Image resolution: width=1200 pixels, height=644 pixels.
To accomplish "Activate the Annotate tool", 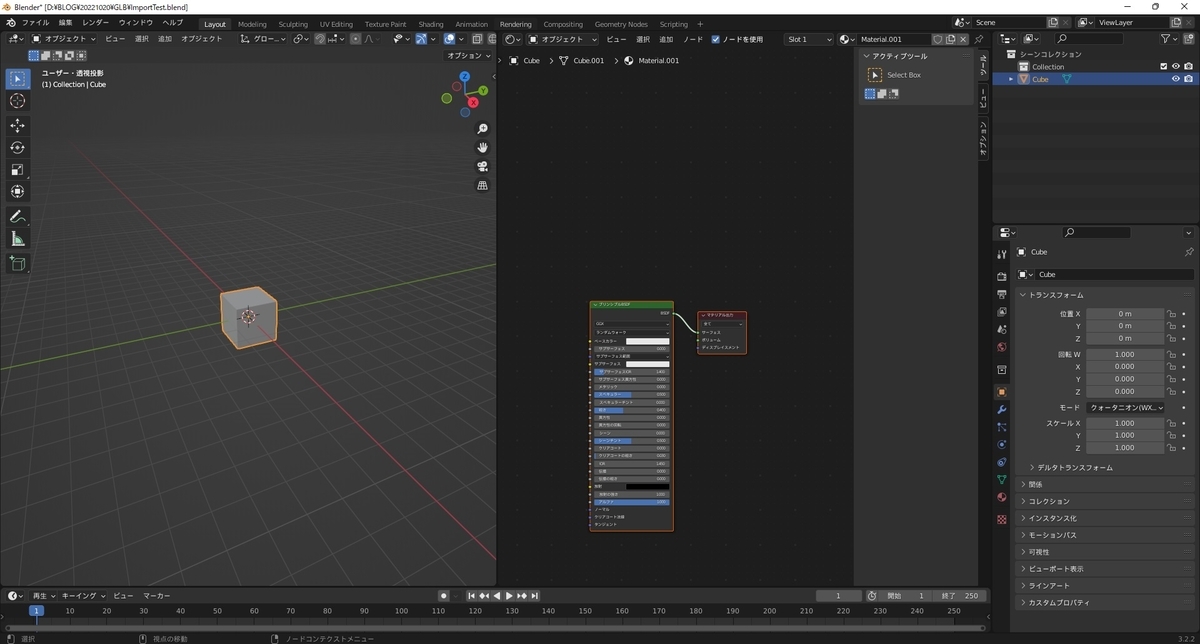I will (17, 217).
